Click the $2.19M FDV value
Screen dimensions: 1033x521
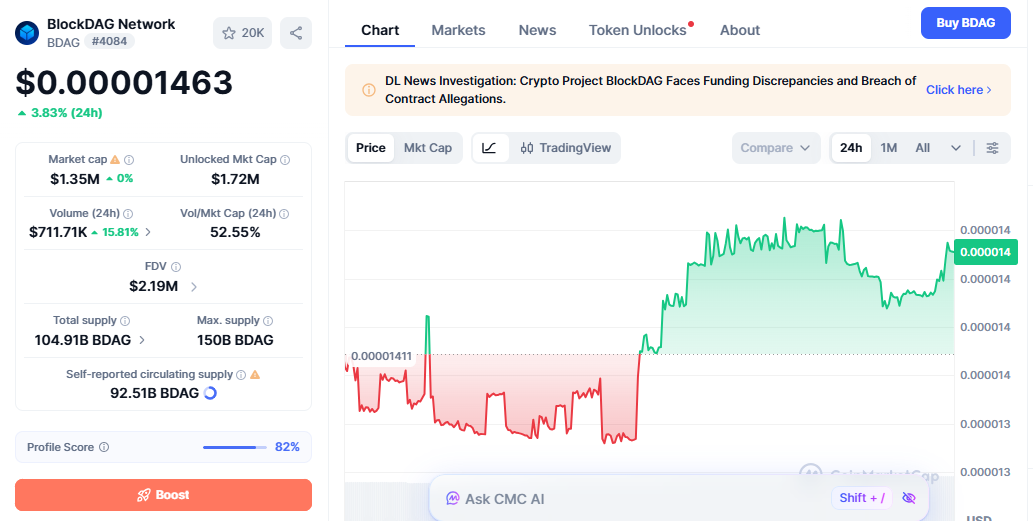pyautogui.click(x=154, y=287)
